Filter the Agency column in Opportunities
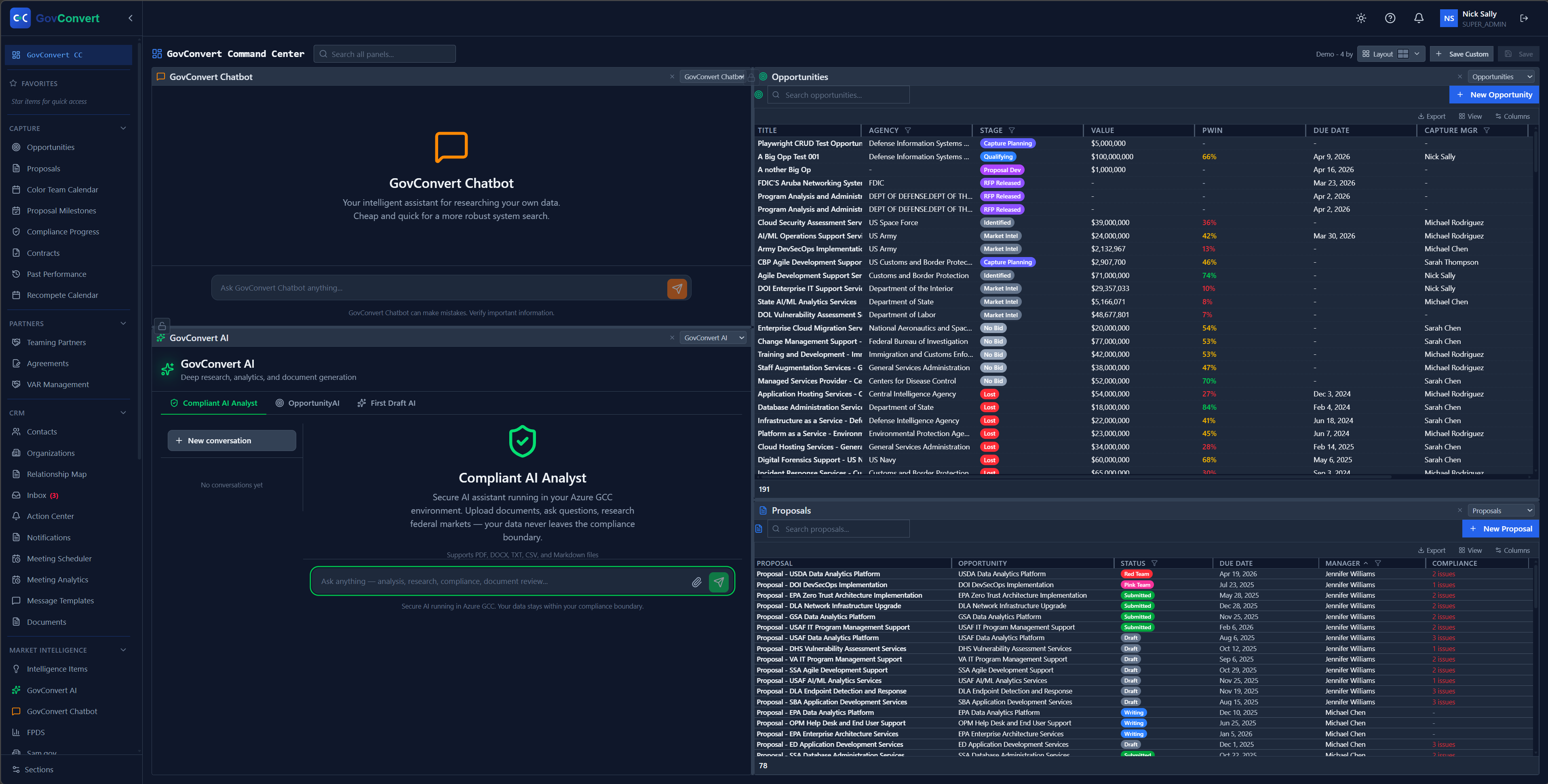This screenshot has height=784, width=1548. tap(907, 131)
